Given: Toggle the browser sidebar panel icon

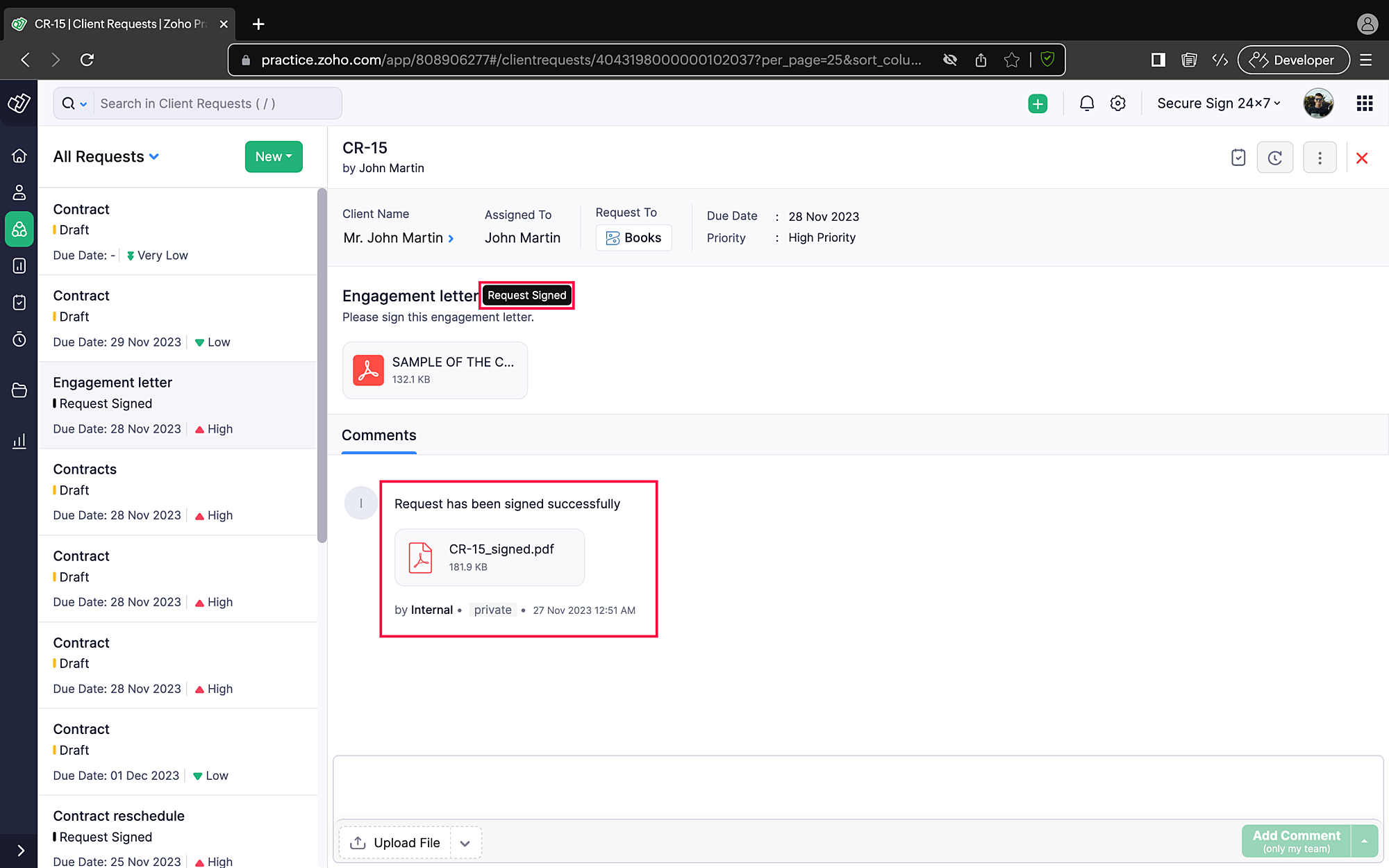Looking at the screenshot, I should 1158,60.
